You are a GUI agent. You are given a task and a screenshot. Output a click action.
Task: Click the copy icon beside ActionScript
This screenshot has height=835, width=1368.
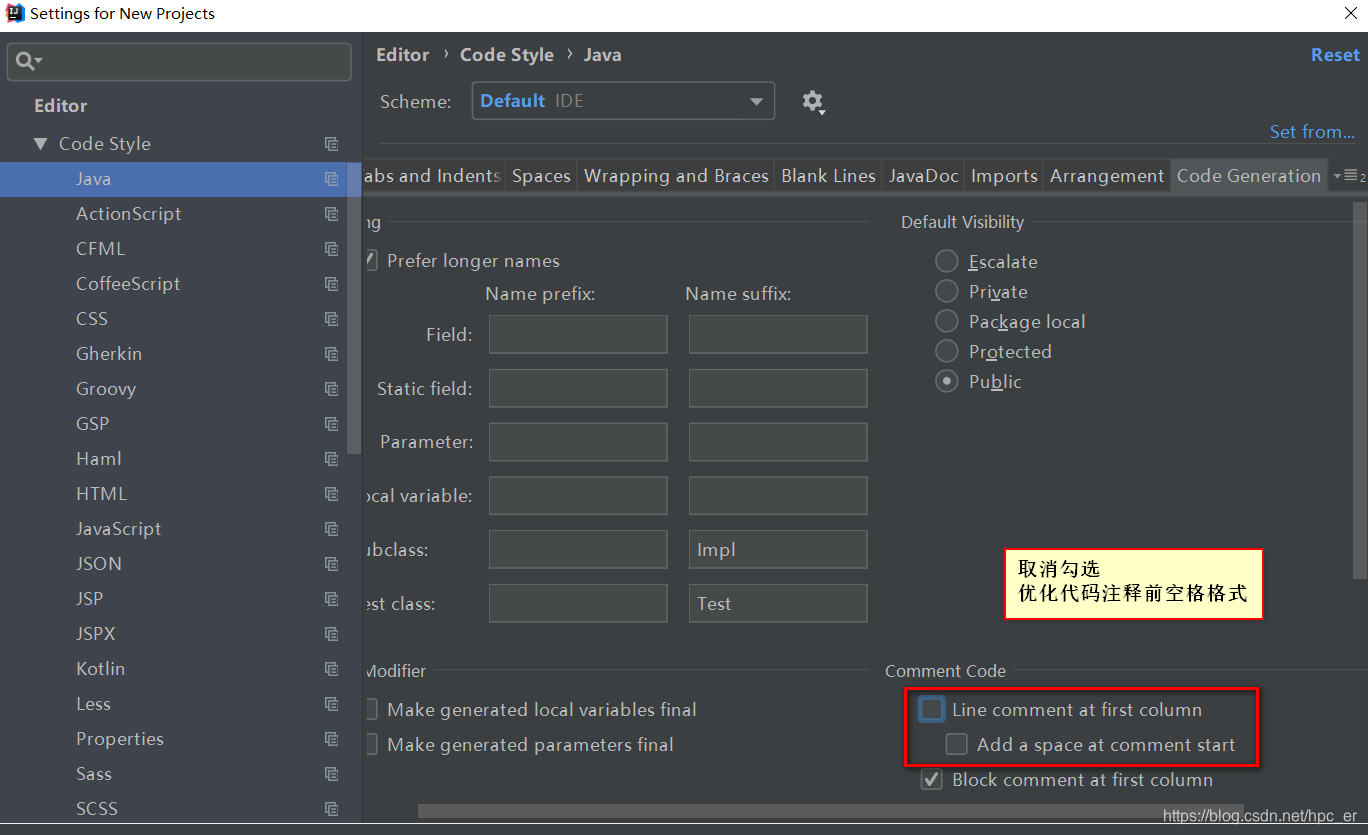331,214
